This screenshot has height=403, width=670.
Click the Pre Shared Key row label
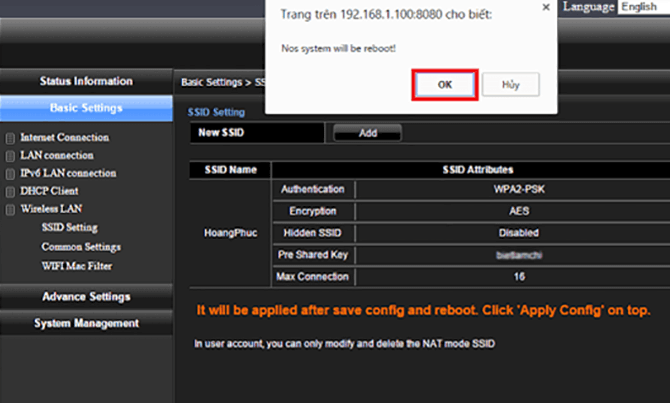coord(313,255)
